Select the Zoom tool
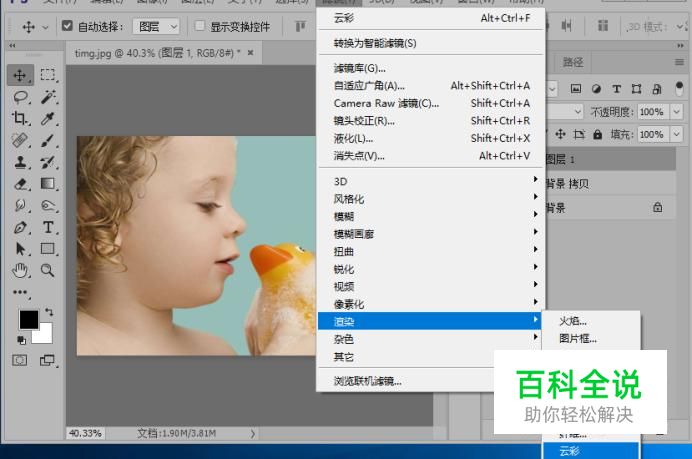The width and height of the screenshot is (692, 459). click(48, 270)
